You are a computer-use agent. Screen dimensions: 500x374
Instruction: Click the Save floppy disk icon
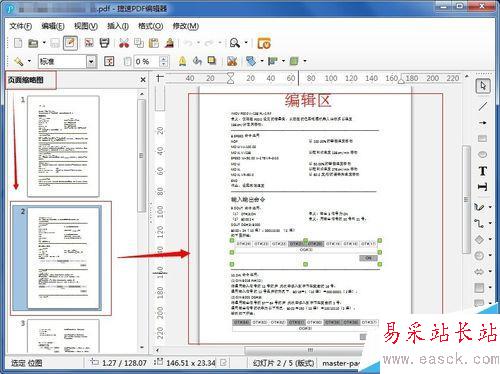[55, 43]
